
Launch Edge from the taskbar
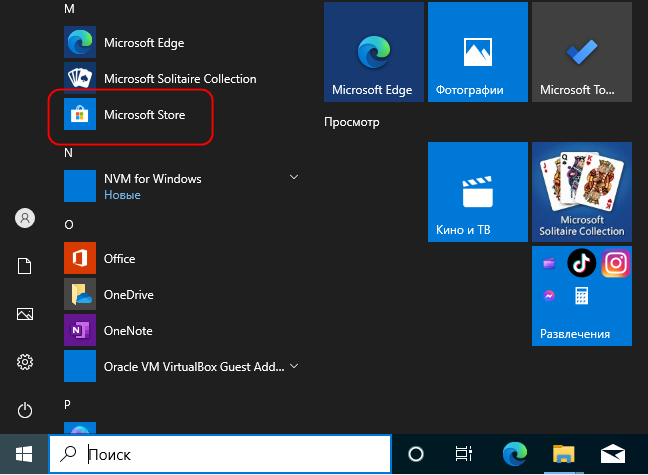click(x=515, y=454)
